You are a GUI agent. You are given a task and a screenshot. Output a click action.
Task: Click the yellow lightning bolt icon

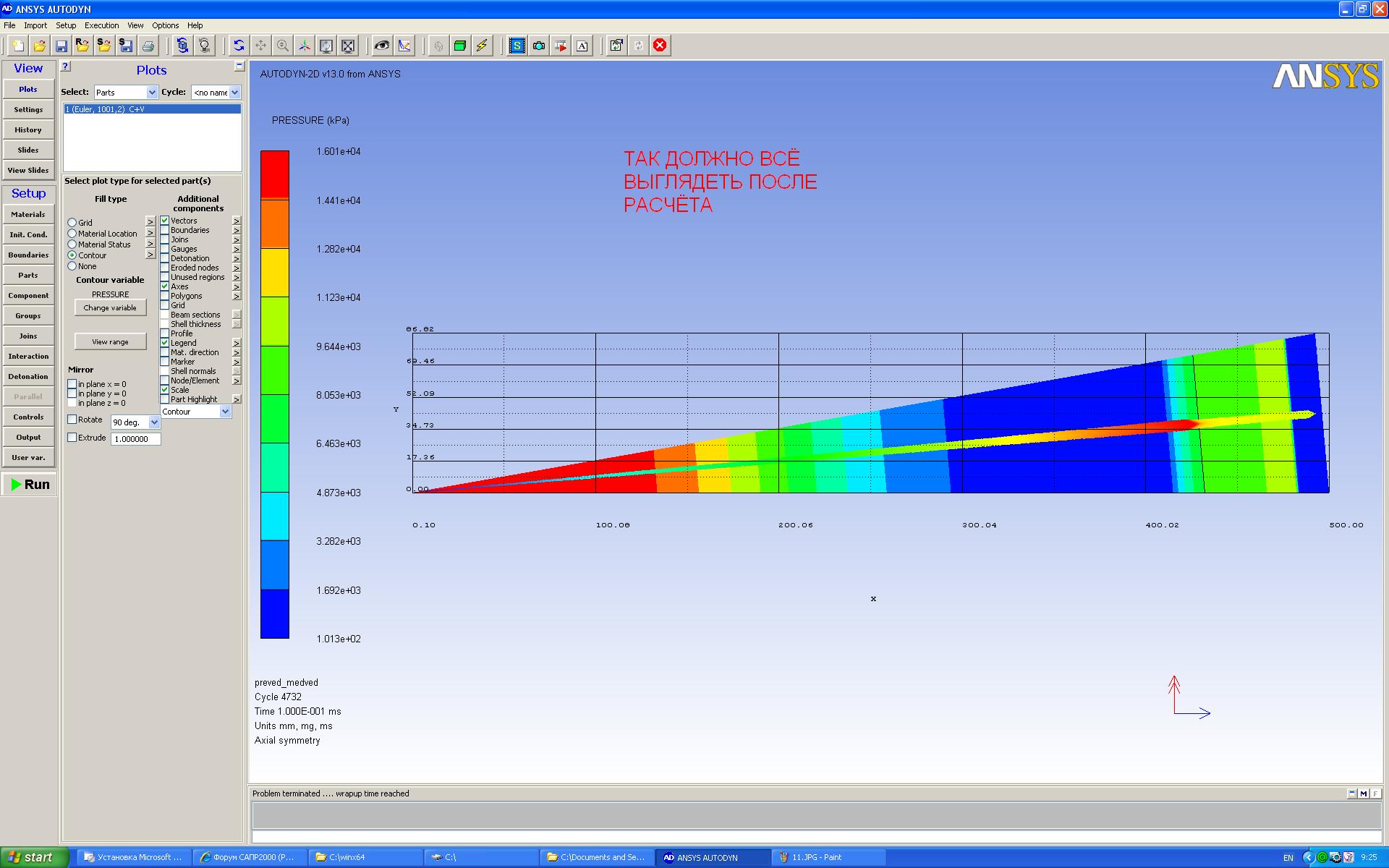pos(482,46)
